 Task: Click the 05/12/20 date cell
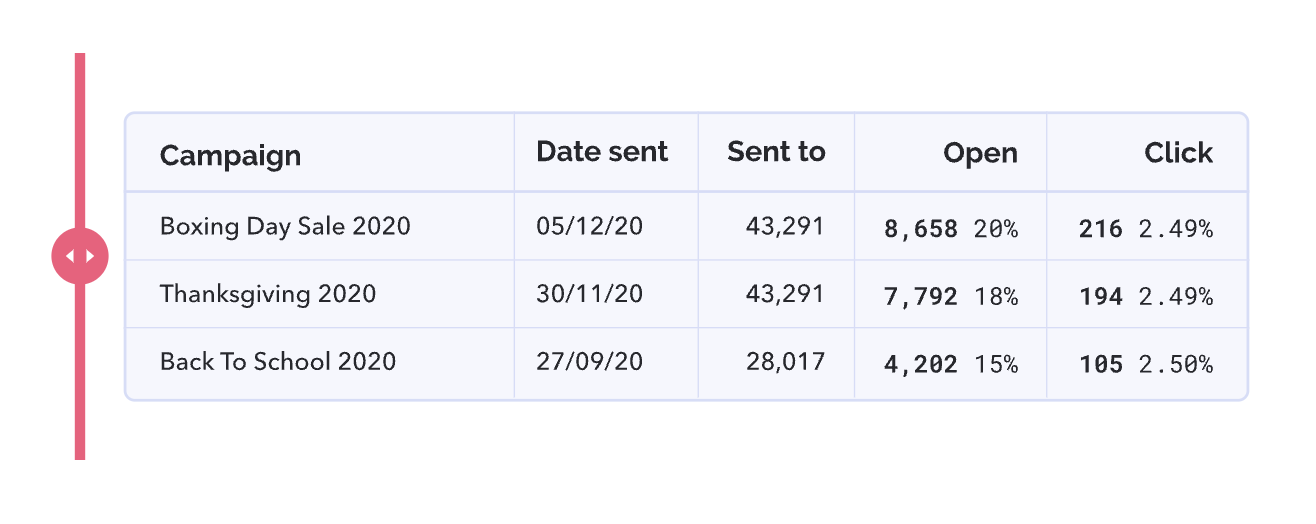[x=589, y=226]
